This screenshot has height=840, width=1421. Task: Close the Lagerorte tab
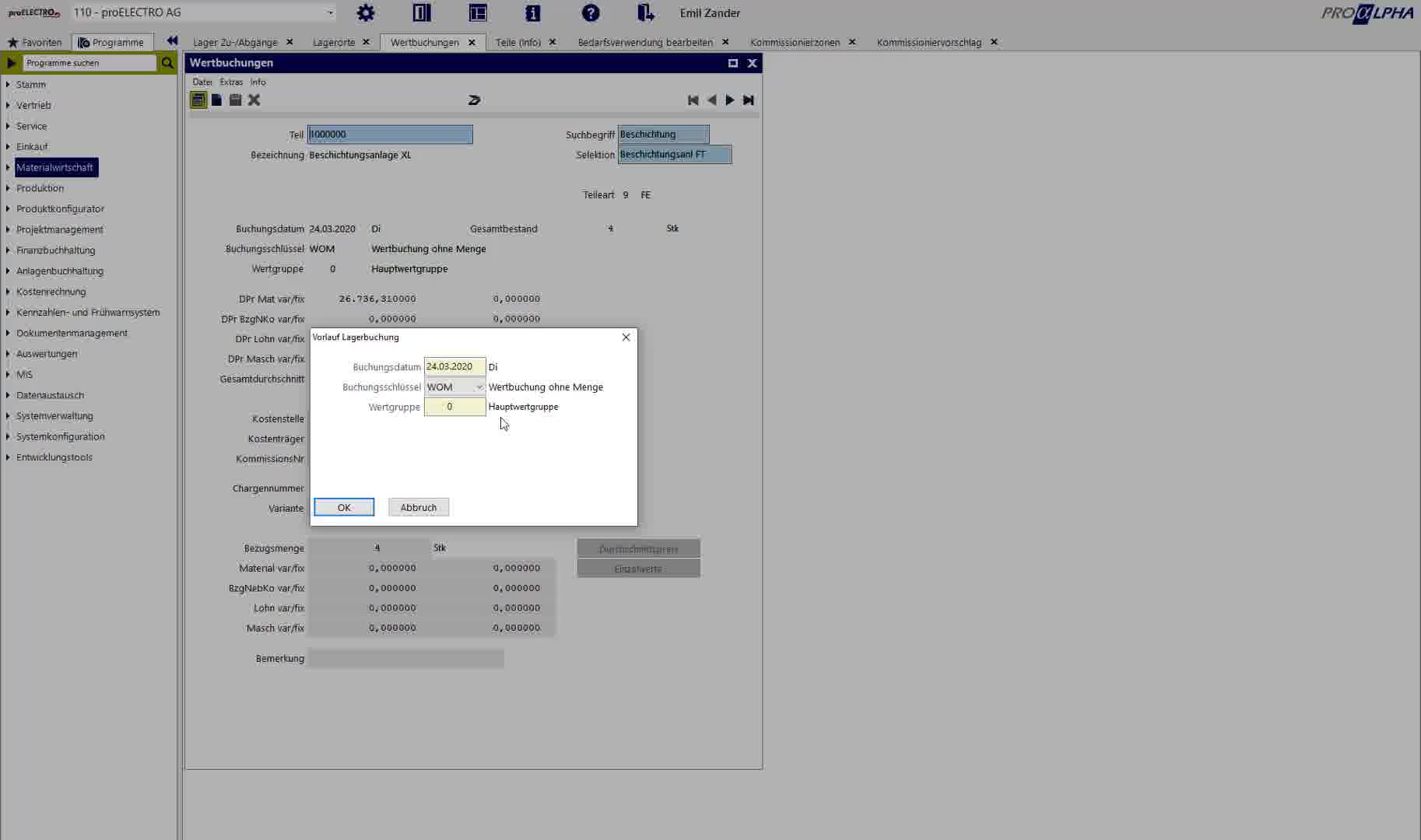pos(366,42)
